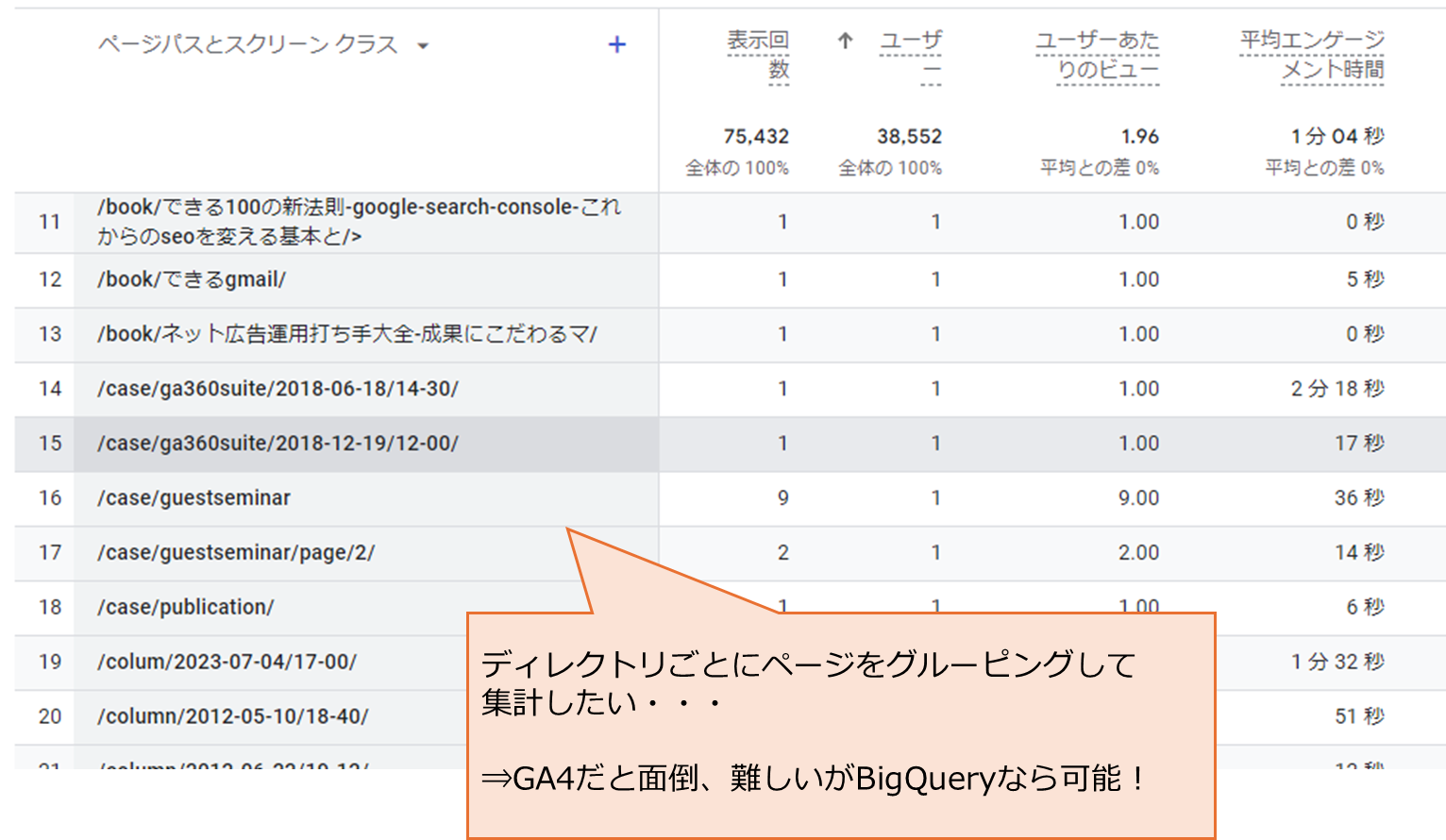Add a secondary dimension with the plus icon

[x=617, y=44]
